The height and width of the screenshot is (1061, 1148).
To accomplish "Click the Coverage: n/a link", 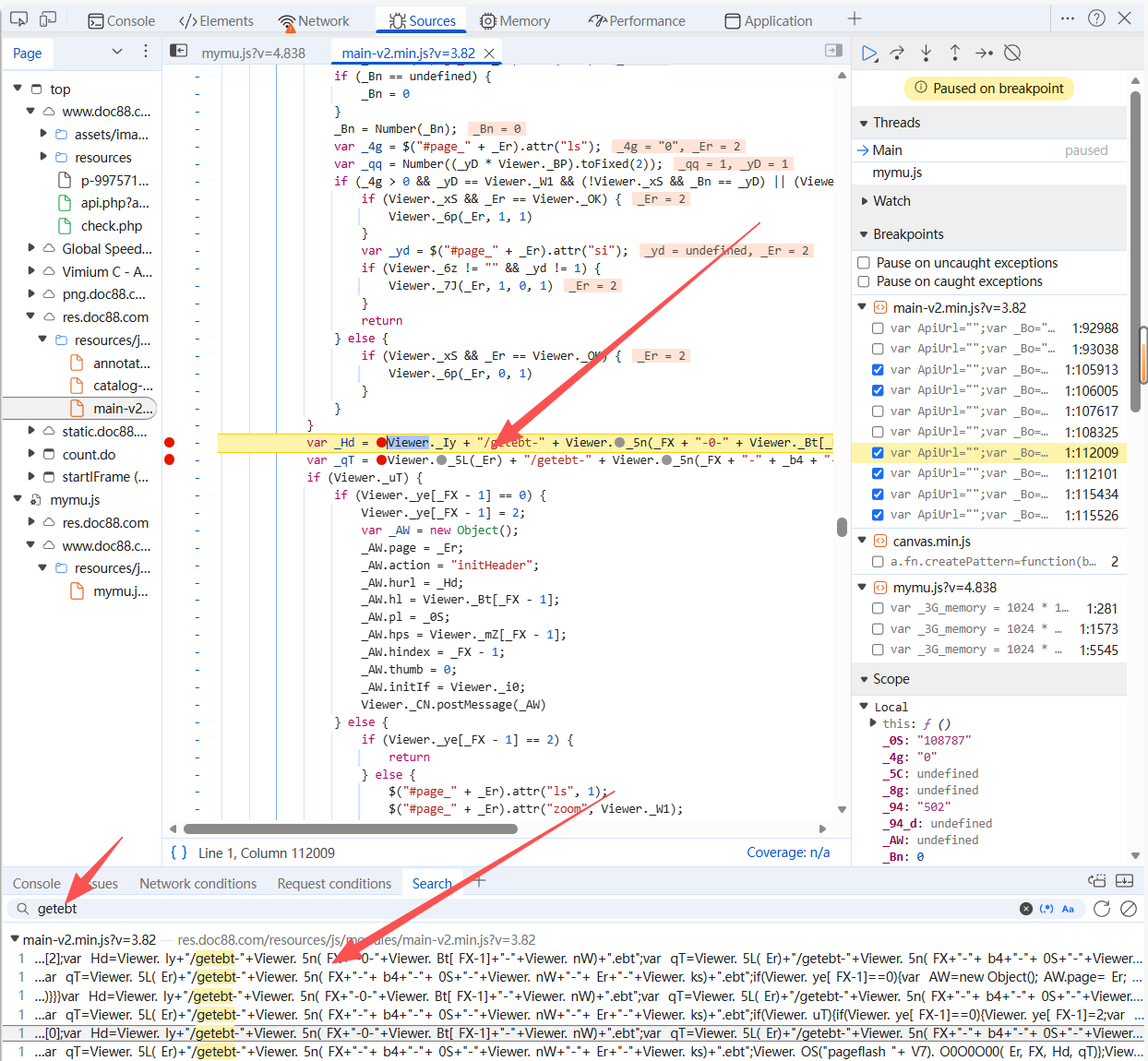I will [x=787, y=852].
